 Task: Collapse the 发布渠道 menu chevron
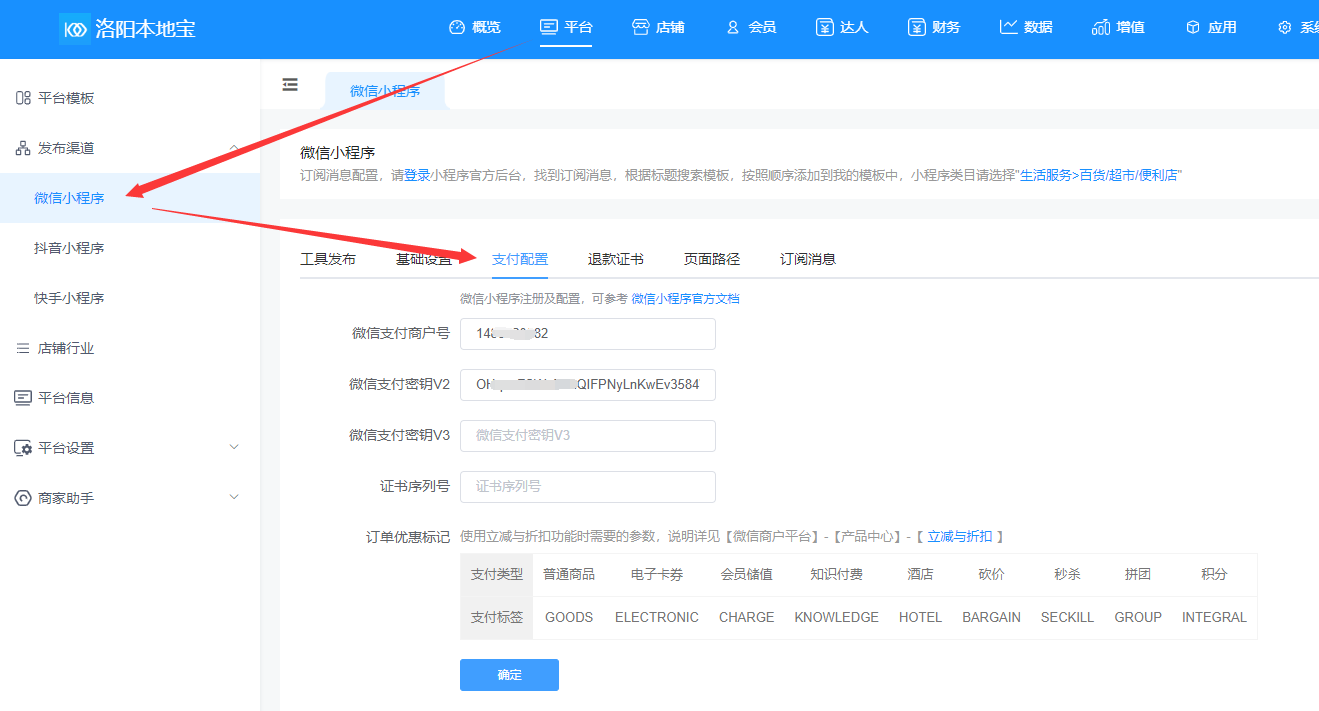234,148
